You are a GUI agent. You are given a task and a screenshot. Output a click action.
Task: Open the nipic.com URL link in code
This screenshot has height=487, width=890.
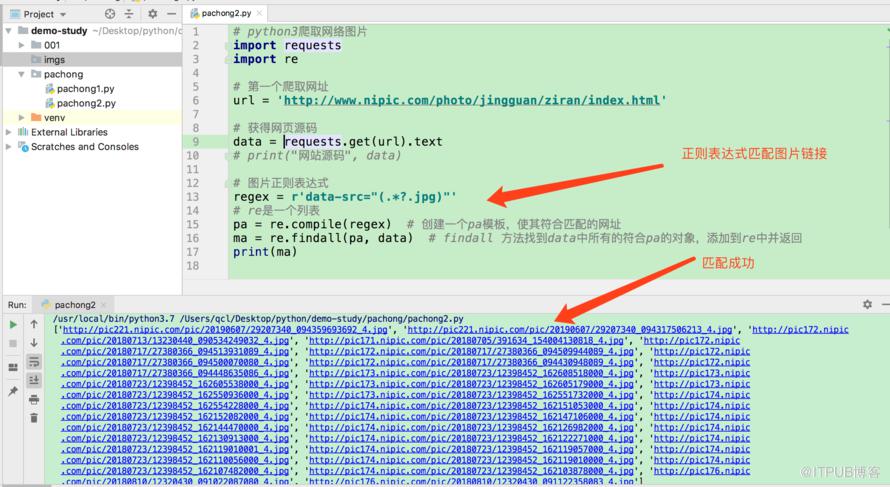471,100
